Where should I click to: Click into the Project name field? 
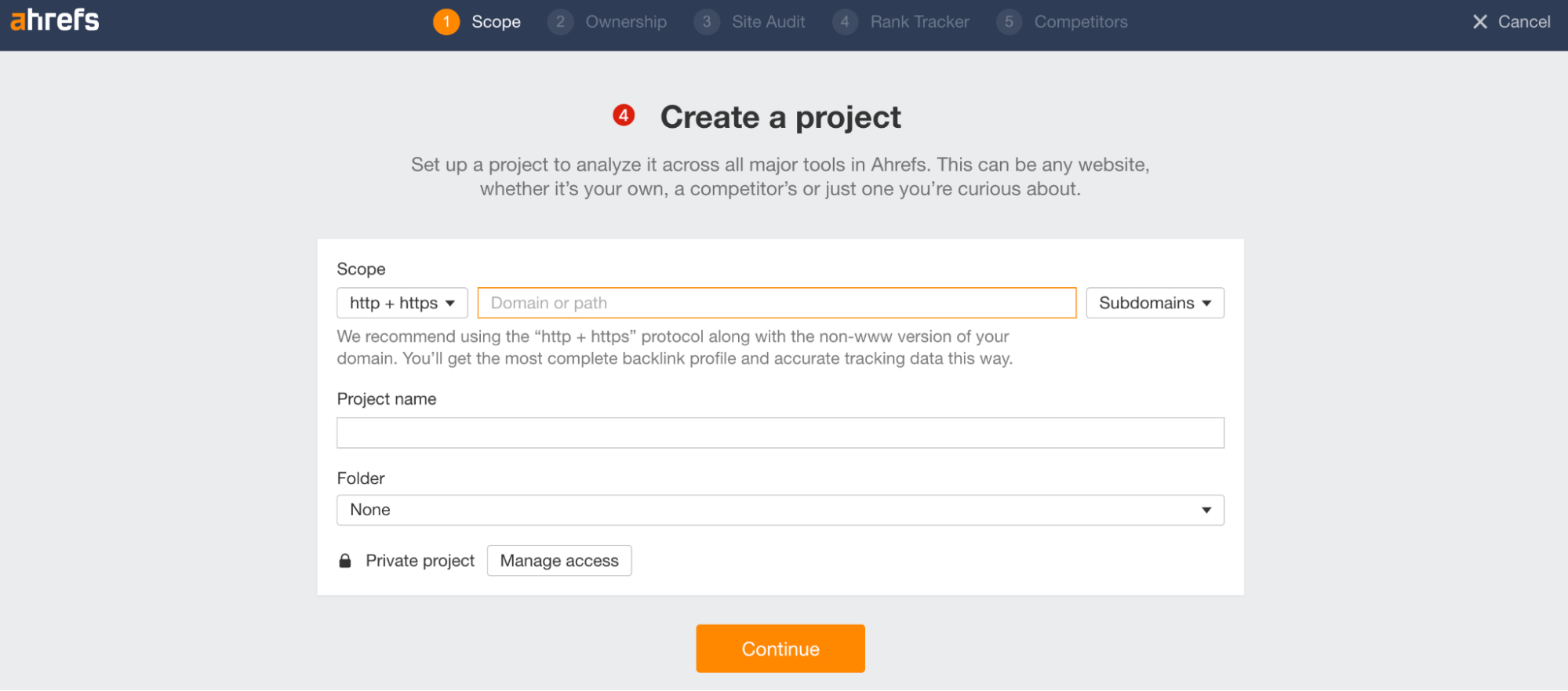click(780, 433)
